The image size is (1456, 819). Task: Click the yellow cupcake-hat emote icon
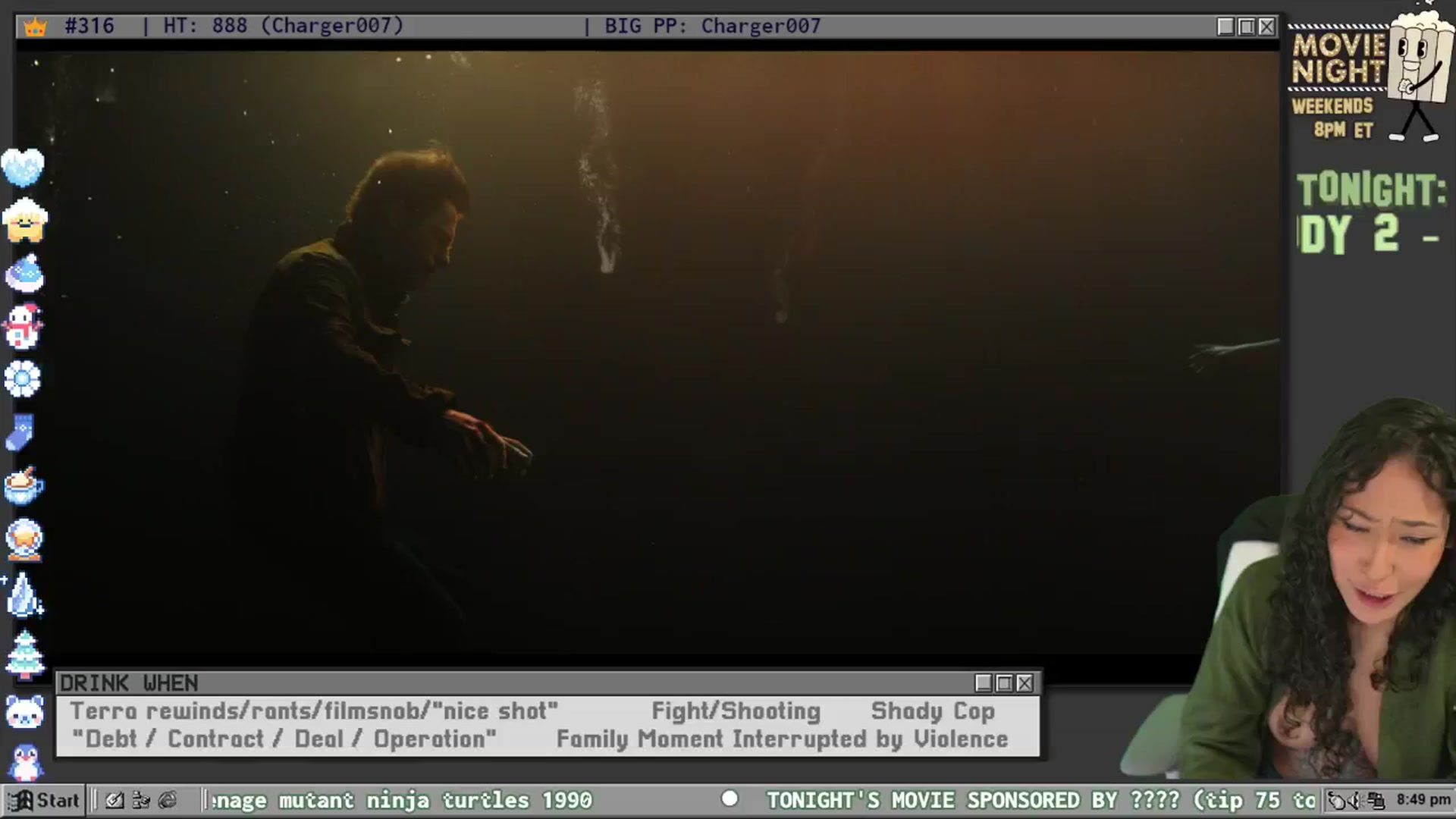[24, 220]
